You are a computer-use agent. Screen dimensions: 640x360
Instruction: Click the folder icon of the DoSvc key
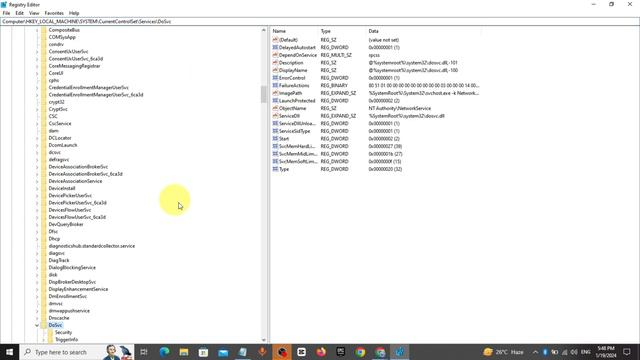(44, 325)
